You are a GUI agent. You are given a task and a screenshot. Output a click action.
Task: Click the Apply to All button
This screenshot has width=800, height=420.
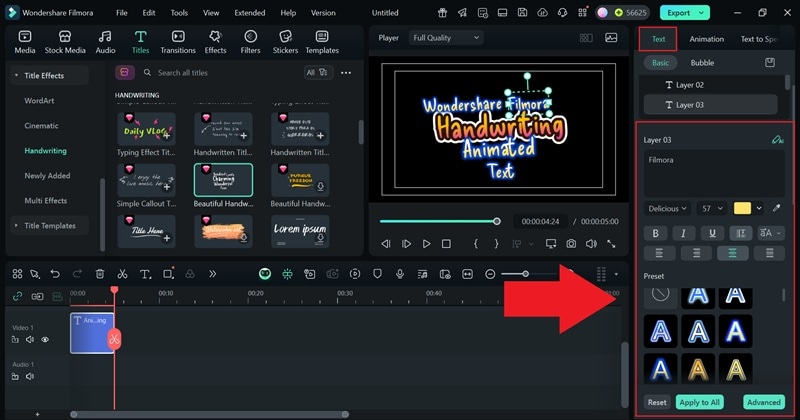point(699,402)
